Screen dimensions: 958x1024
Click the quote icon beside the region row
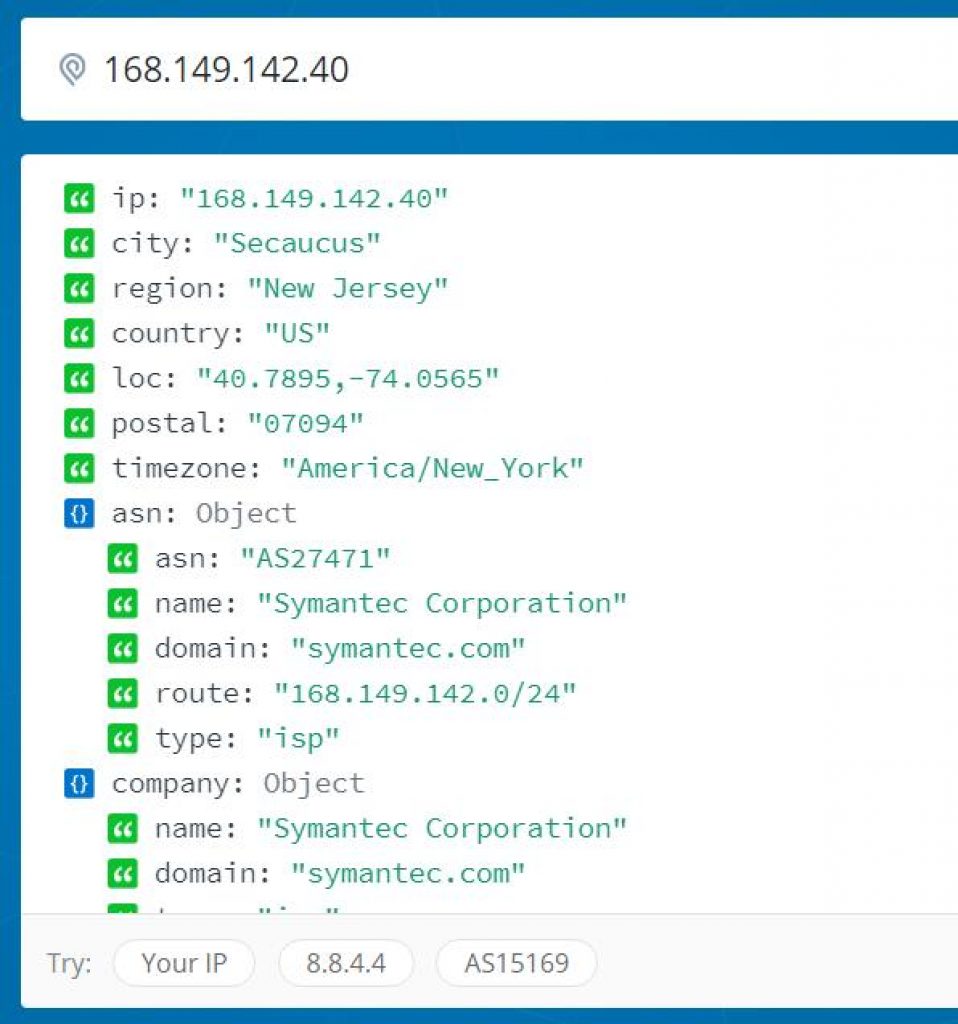pos(79,289)
